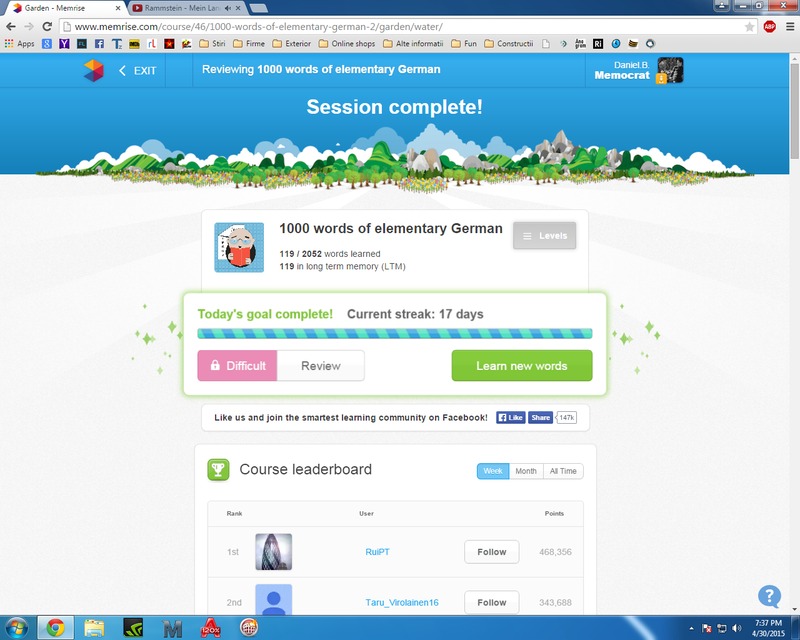
Task: Open the network icon in the tray
Action: [x=722, y=628]
